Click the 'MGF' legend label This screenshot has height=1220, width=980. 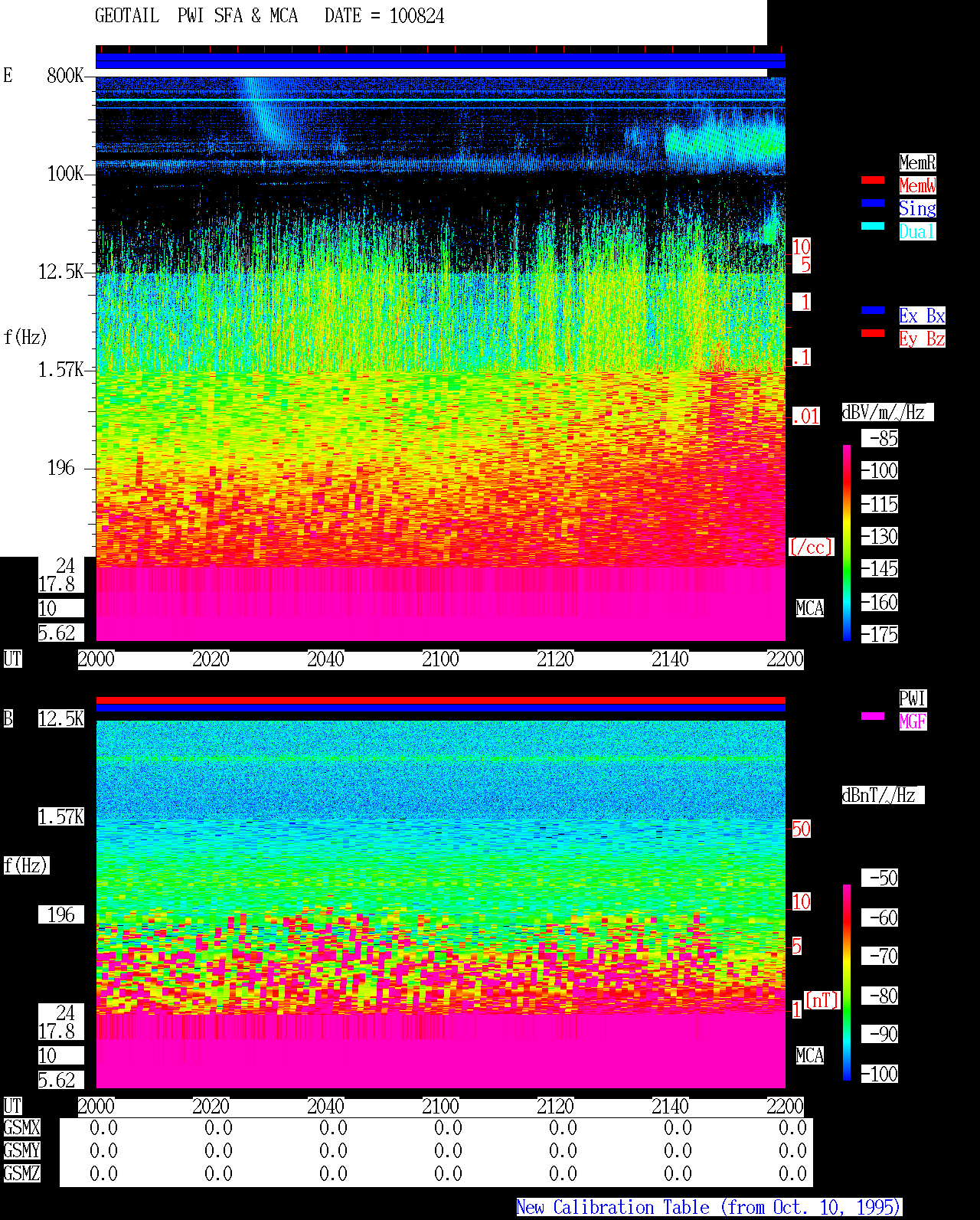coord(913,721)
